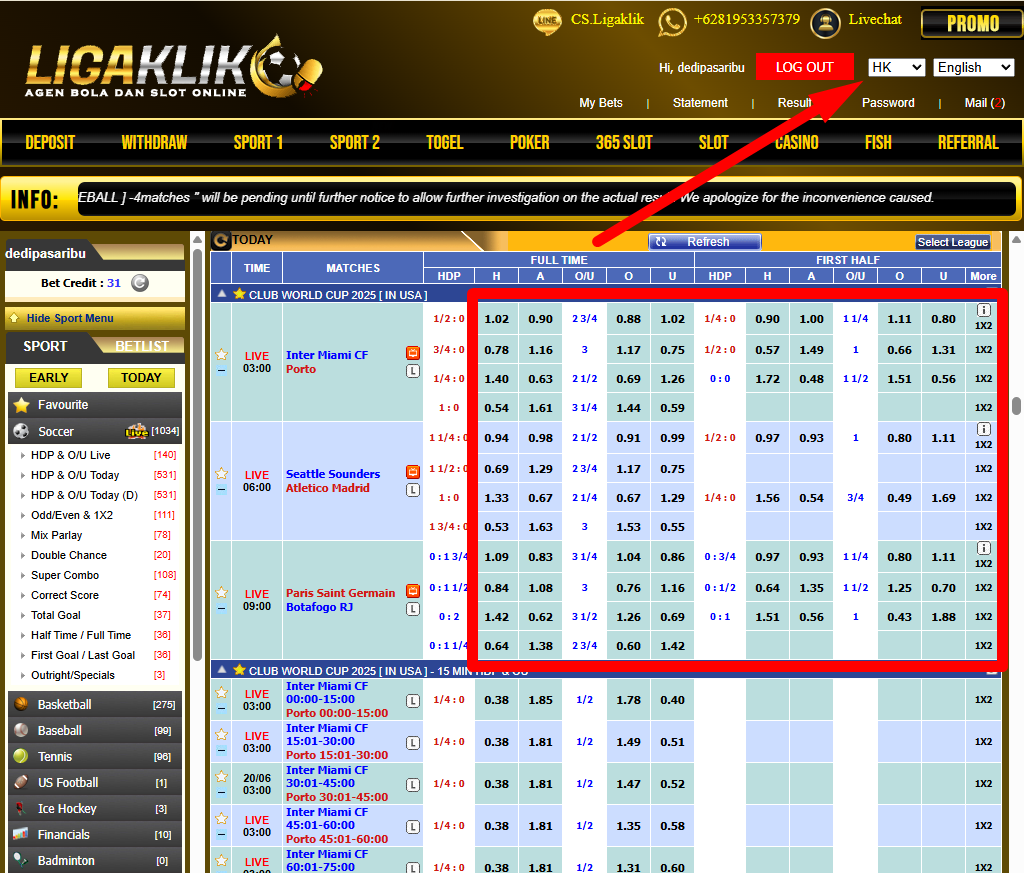Image resolution: width=1024 pixels, height=873 pixels.
Task: Open info icon in Inter Miami More column
Action: (x=984, y=310)
